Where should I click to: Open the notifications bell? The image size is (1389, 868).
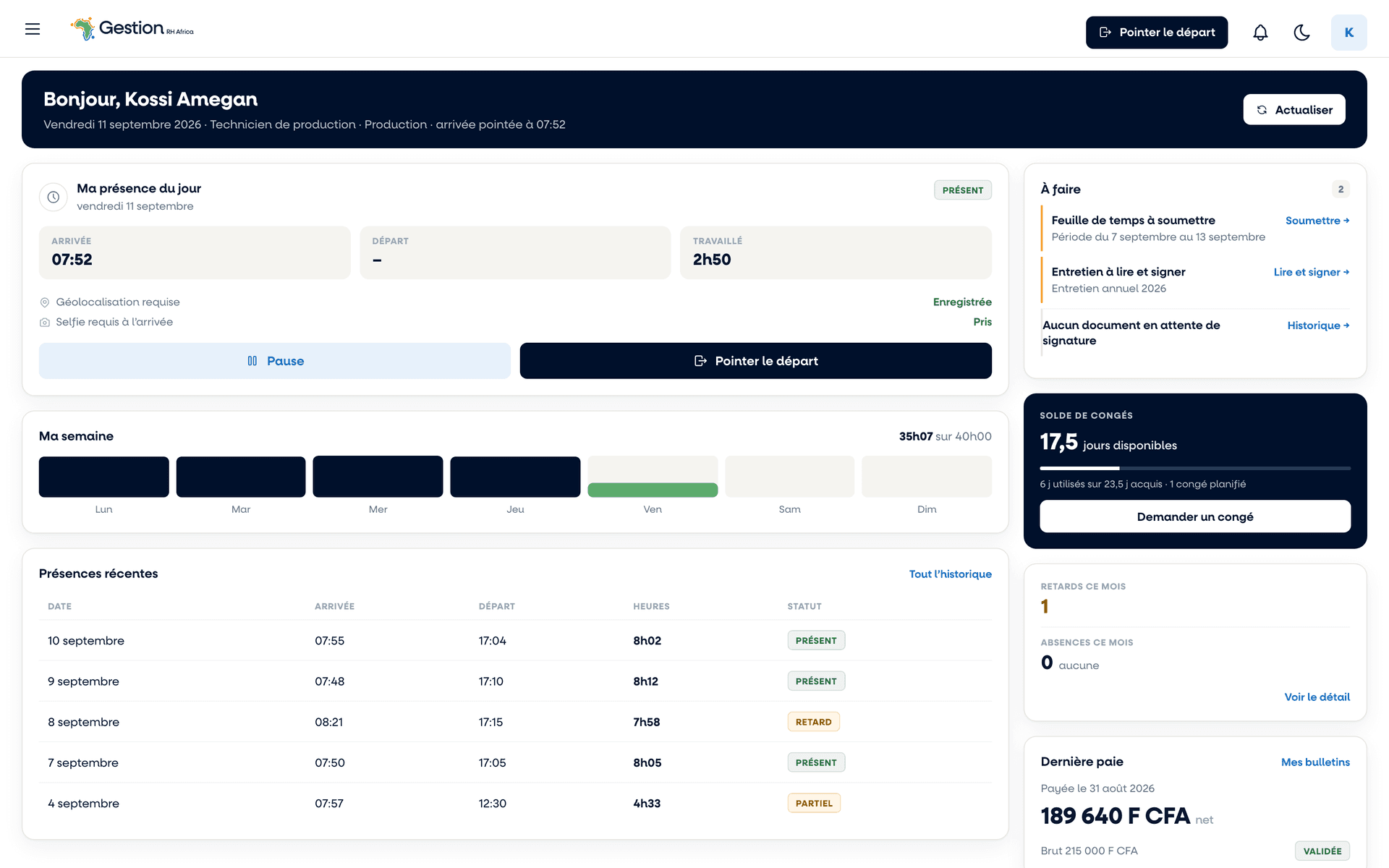tap(1260, 33)
